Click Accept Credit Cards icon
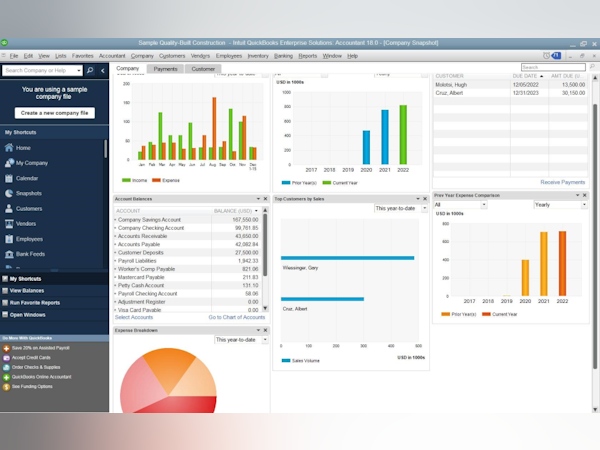The height and width of the screenshot is (450, 600). (6, 358)
